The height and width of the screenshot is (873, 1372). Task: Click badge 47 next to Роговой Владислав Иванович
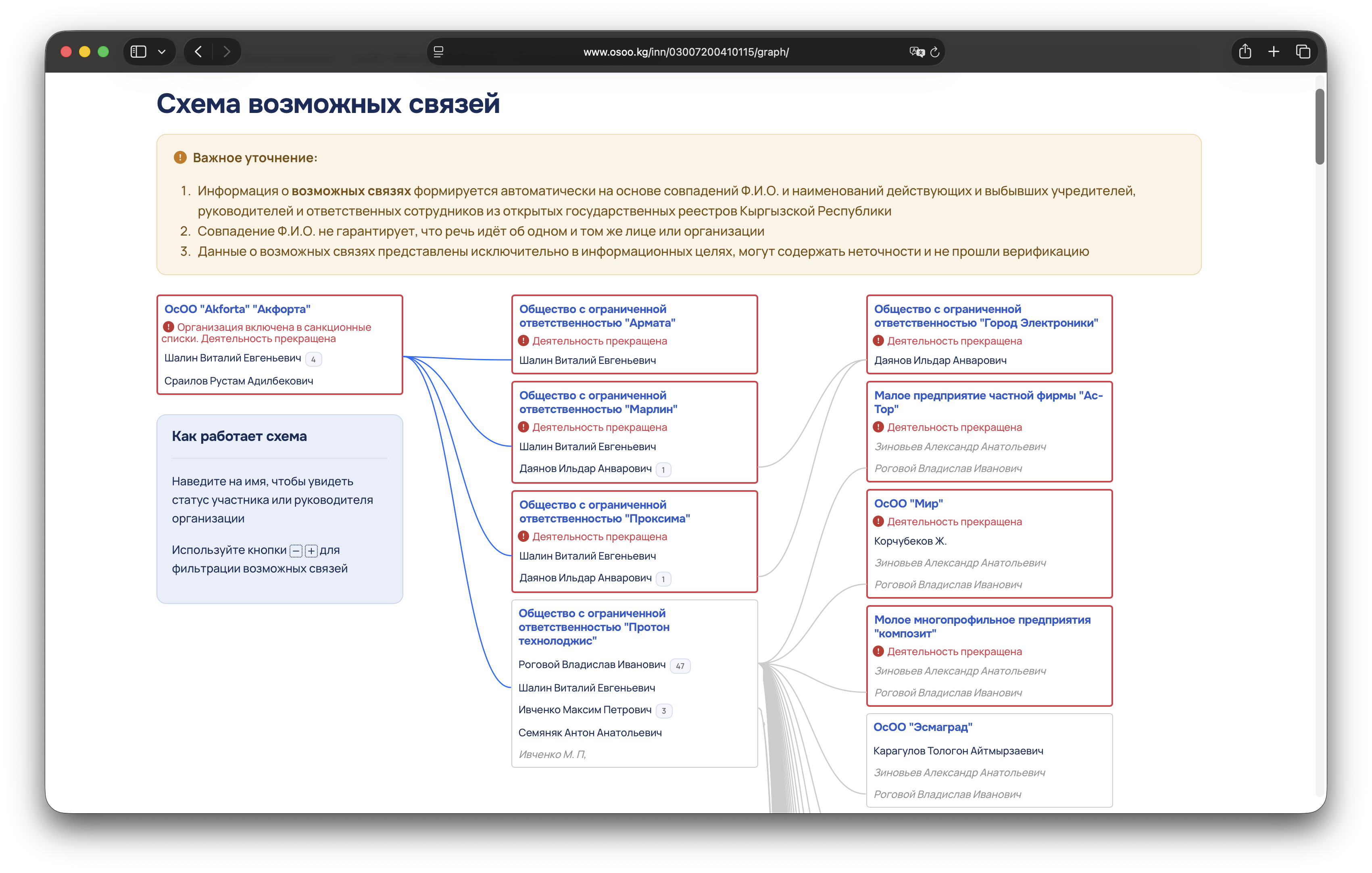pos(680,666)
